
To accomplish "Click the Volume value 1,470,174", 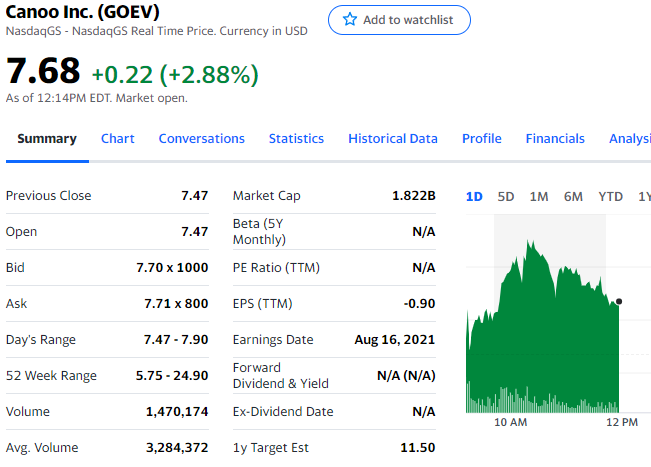I will coord(177,411).
